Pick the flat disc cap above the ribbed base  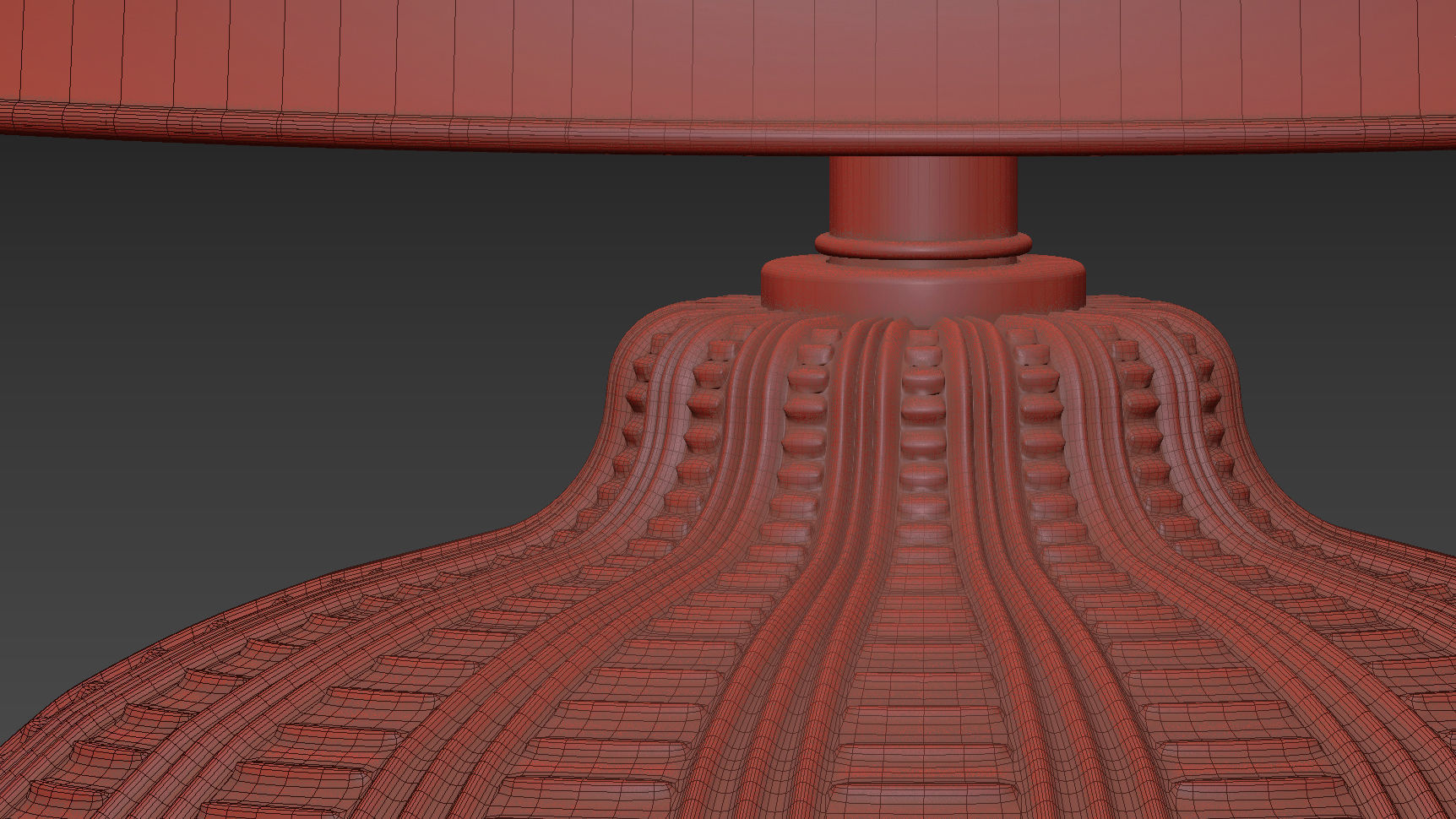[x=923, y=288]
